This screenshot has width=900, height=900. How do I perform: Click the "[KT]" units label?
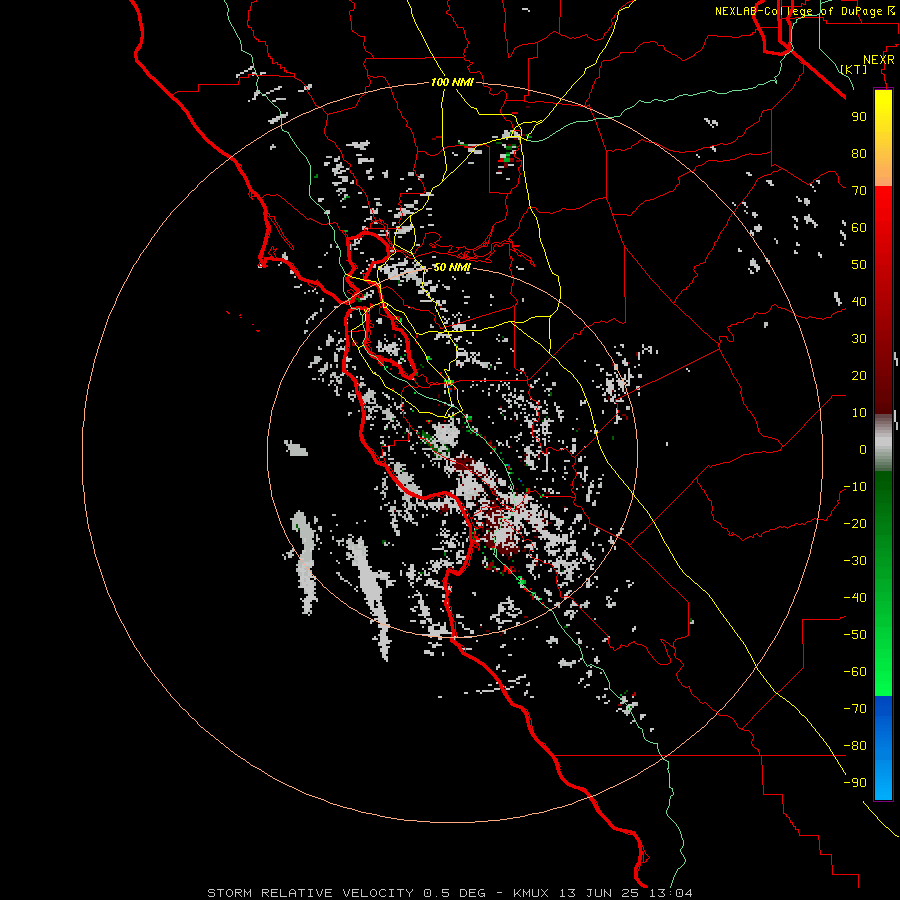tap(854, 69)
